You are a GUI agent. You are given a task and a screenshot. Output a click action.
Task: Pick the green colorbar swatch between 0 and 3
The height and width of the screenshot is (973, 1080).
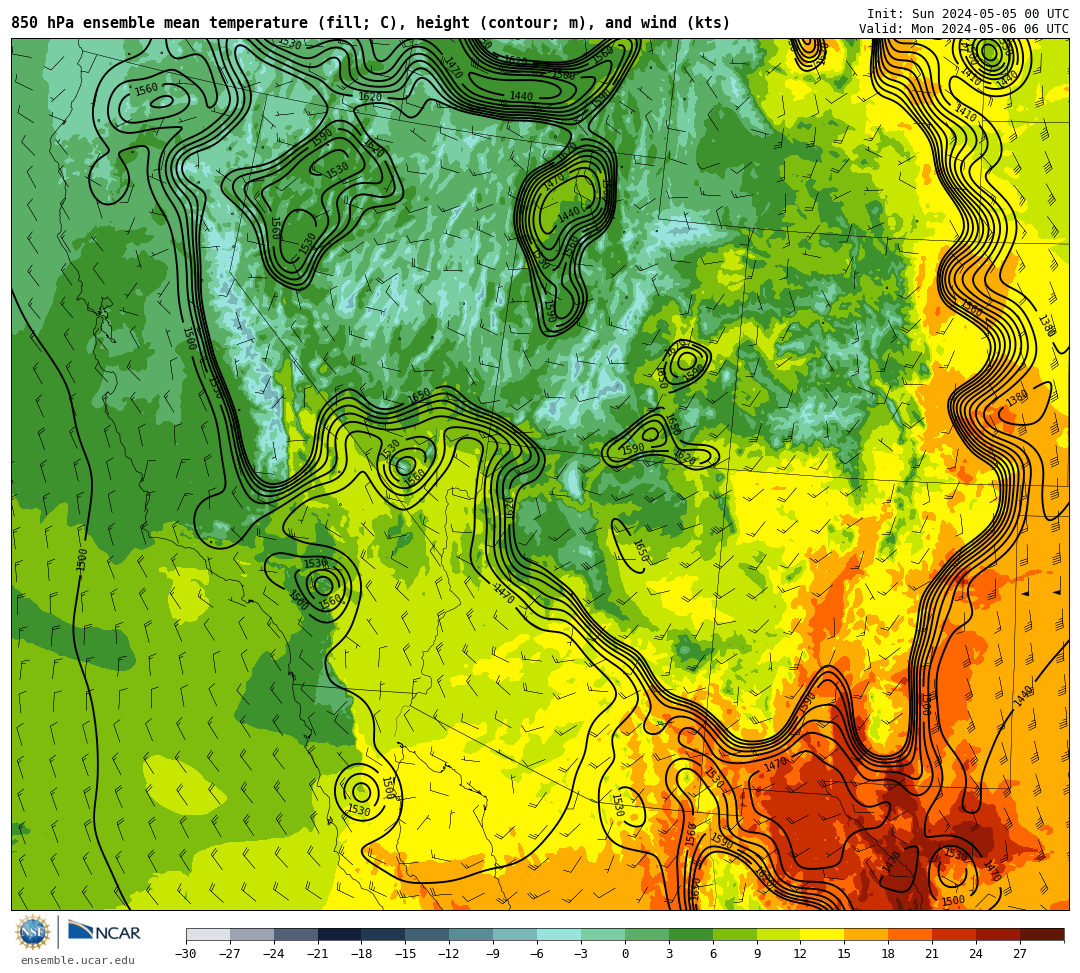tap(647, 934)
